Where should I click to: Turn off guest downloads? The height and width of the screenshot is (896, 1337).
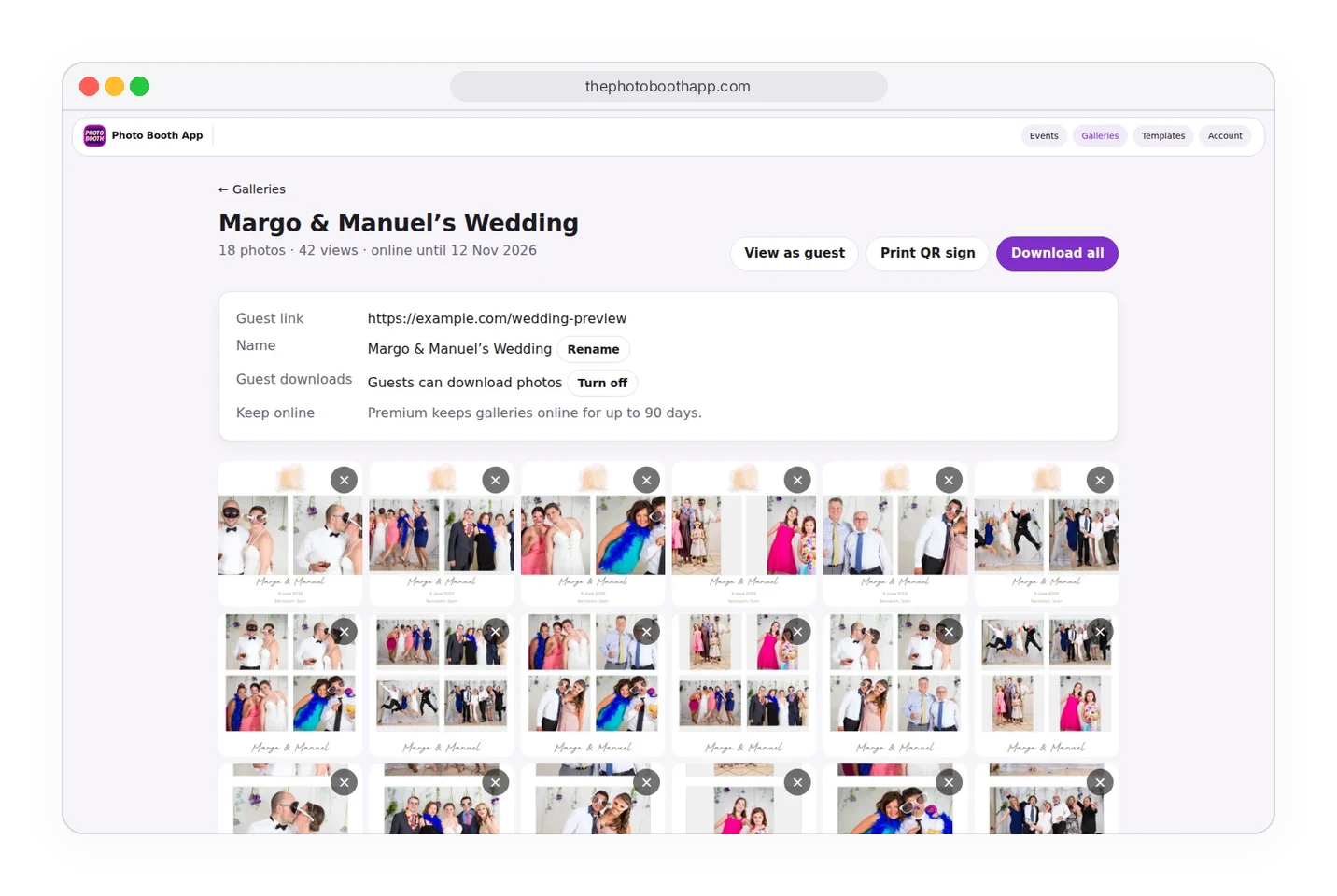click(602, 383)
